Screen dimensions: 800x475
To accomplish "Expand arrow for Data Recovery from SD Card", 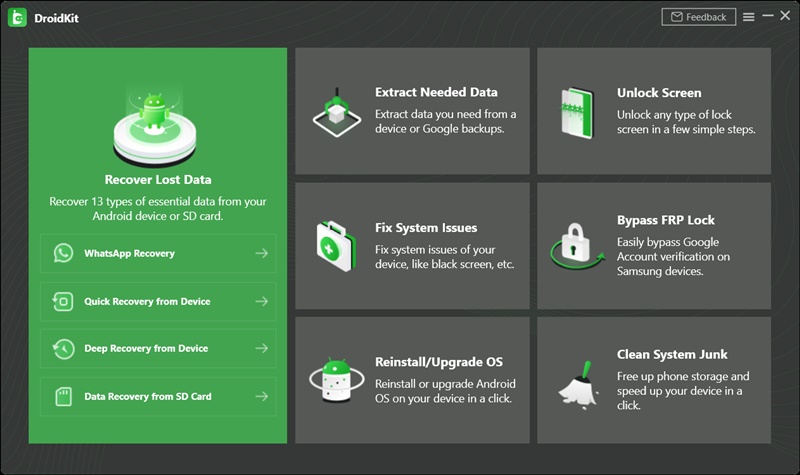I will 261,397.
